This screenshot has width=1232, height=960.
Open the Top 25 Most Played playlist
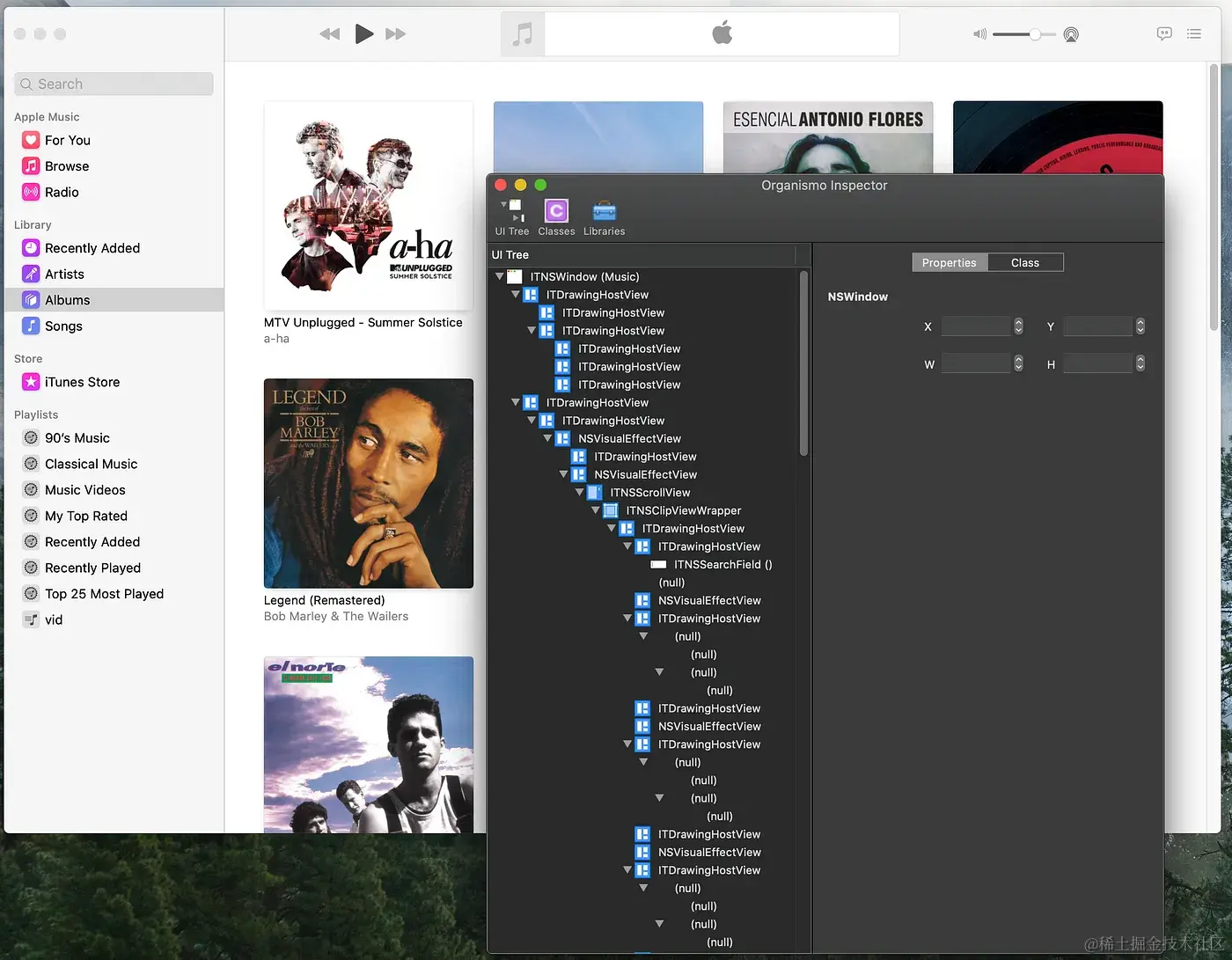(x=104, y=594)
